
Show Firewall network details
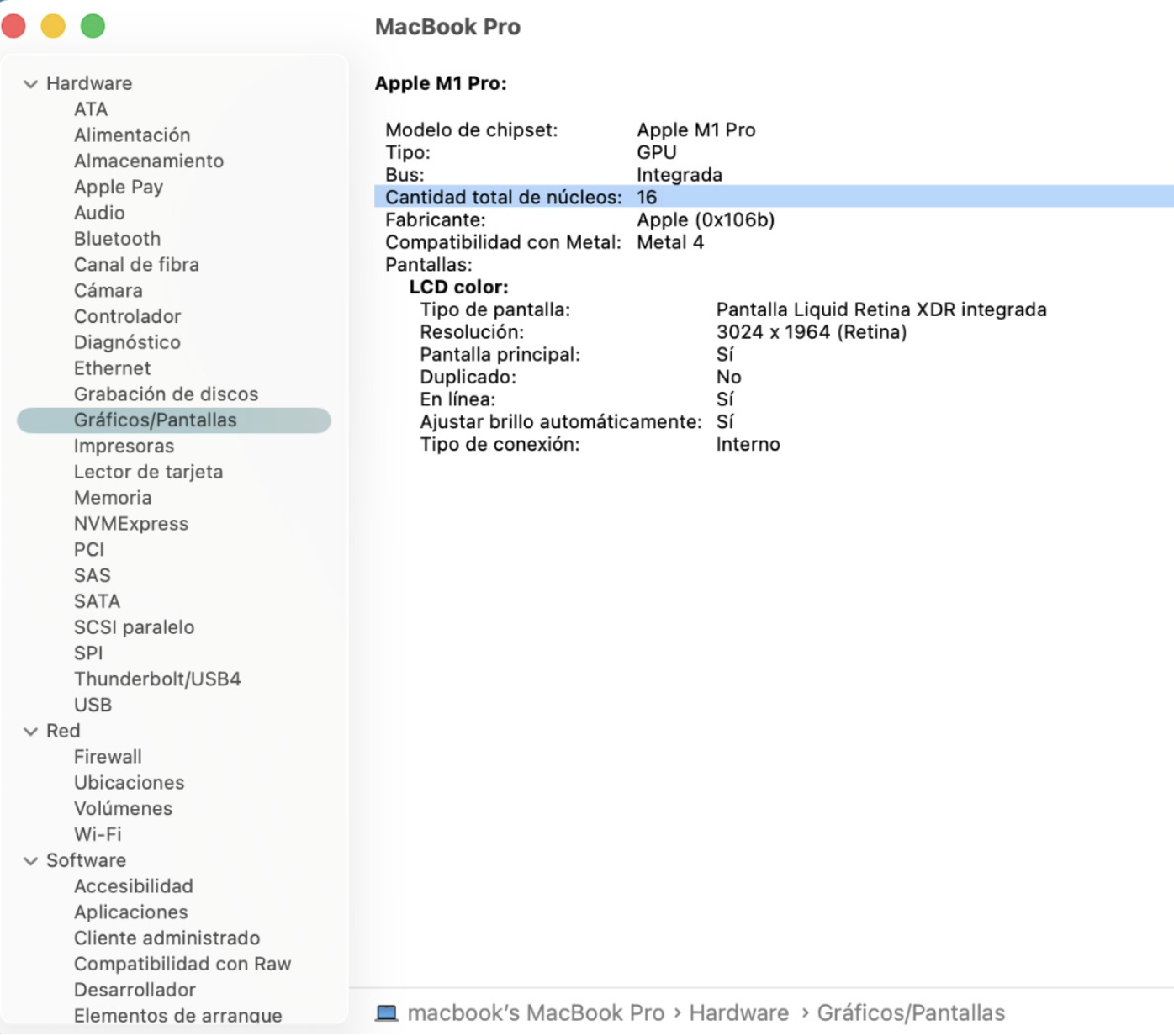tap(108, 757)
